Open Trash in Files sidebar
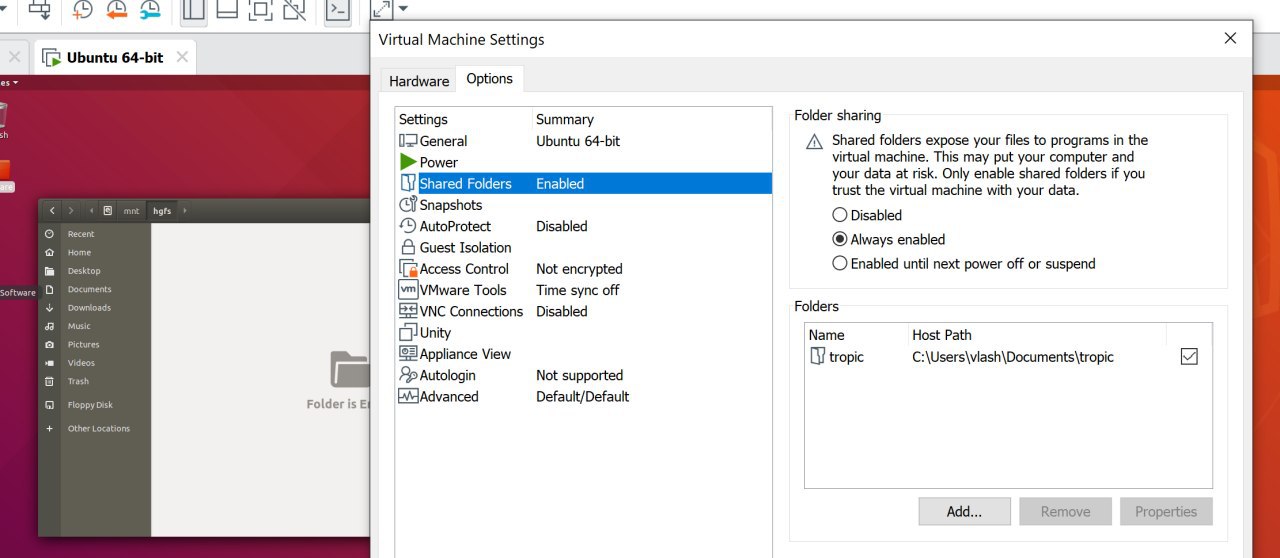Viewport: 1280px width, 558px height. coord(95,381)
